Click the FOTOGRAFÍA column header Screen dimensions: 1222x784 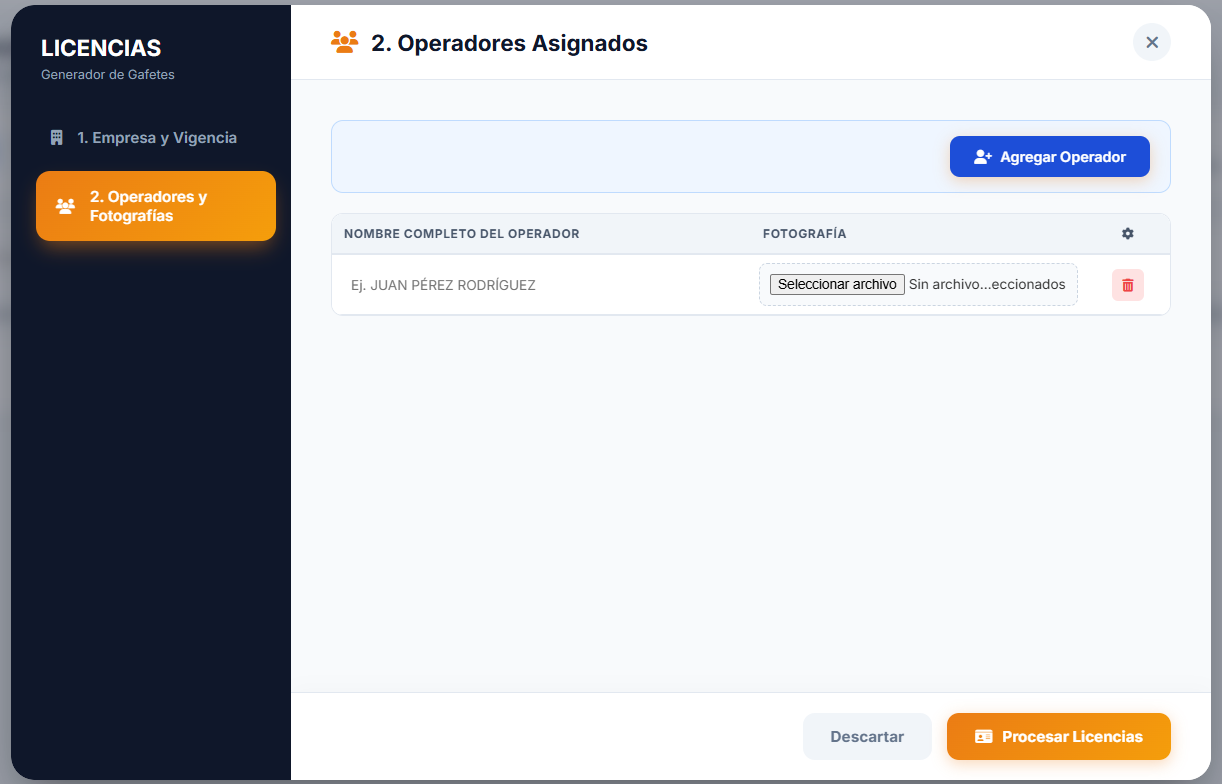click(x=805, y=234)
